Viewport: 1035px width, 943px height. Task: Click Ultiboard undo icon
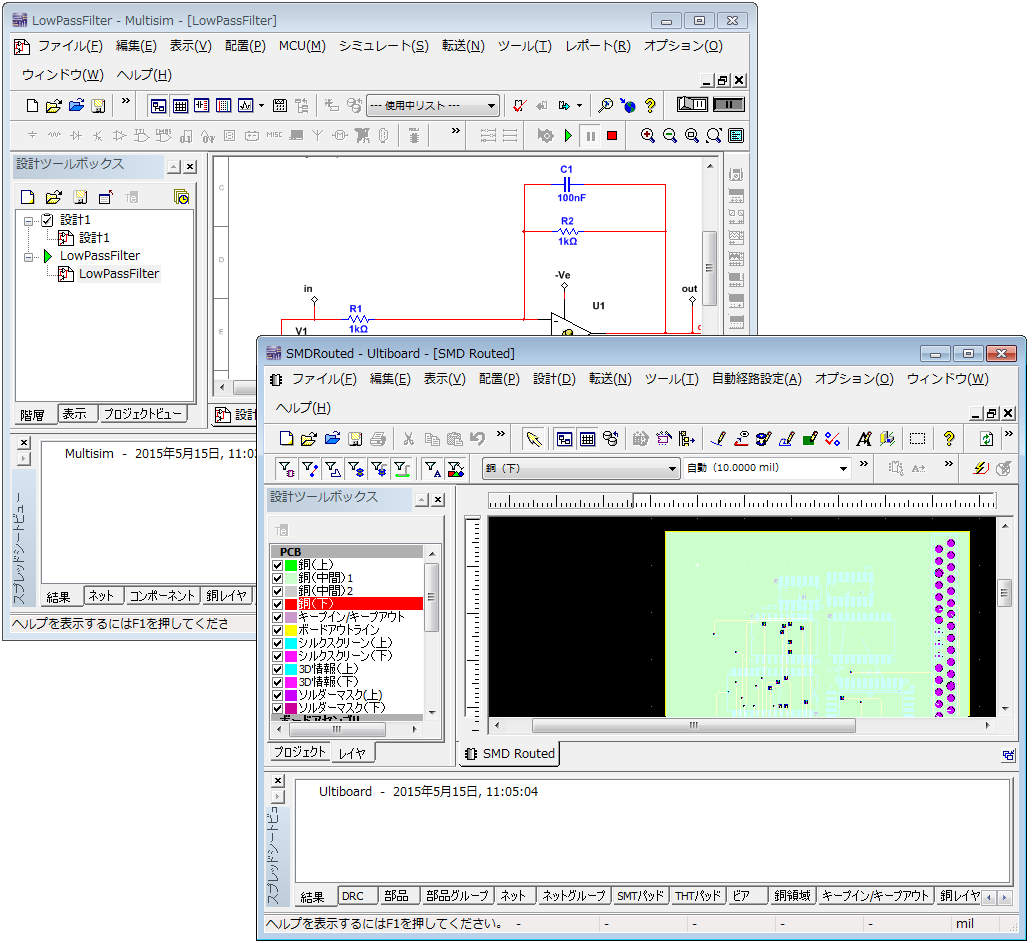pos(477,439)
